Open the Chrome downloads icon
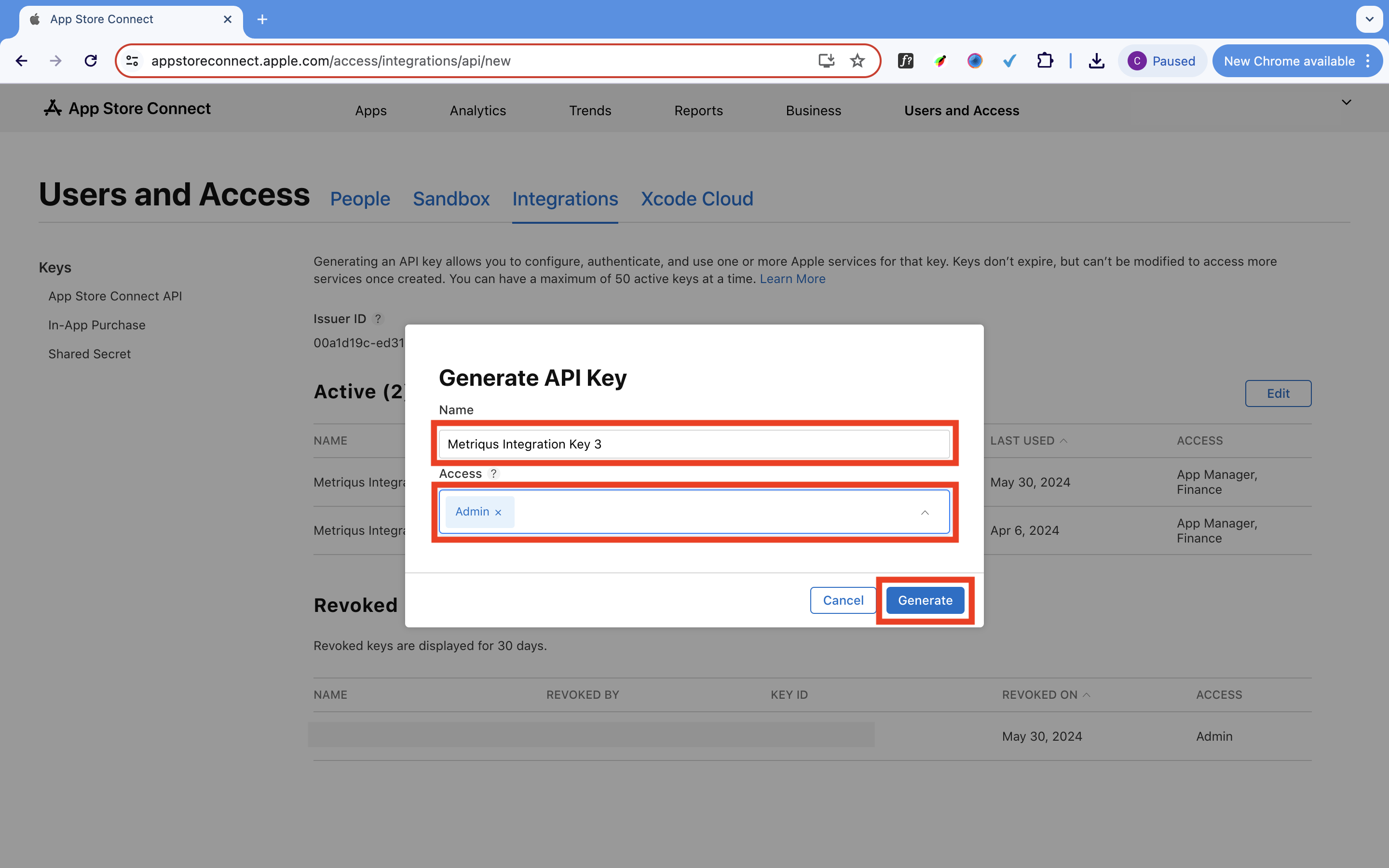 pyautogui.click(x=1096, y=61)
